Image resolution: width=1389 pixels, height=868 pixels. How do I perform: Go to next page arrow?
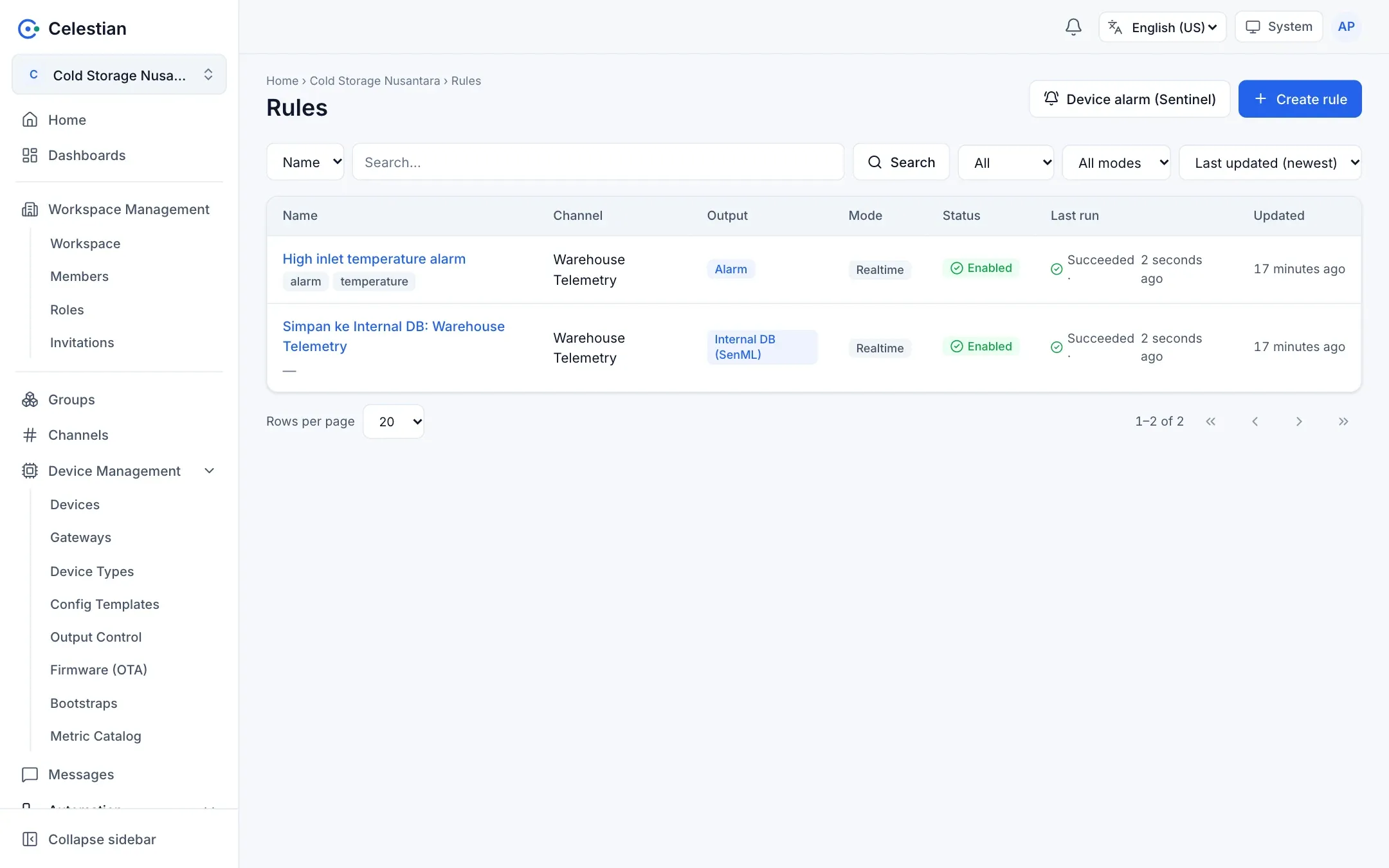coord(1299,422)
